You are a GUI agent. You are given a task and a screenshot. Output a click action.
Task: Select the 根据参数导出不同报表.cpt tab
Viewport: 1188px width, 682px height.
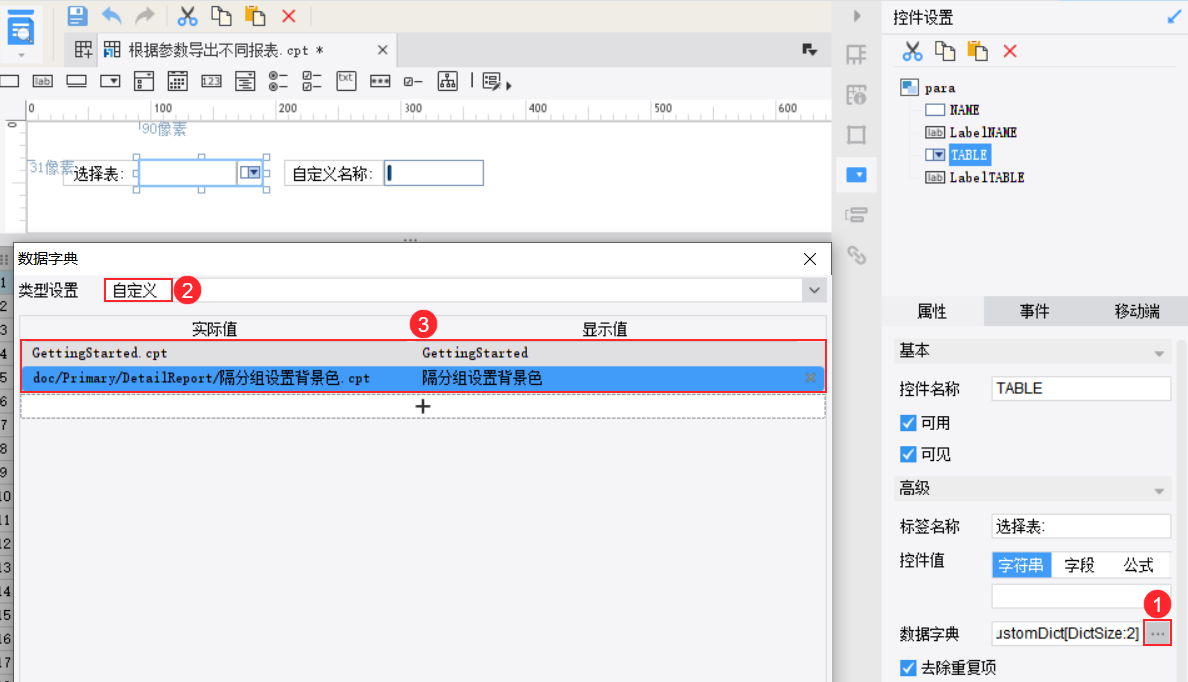(x=225, y=50)
